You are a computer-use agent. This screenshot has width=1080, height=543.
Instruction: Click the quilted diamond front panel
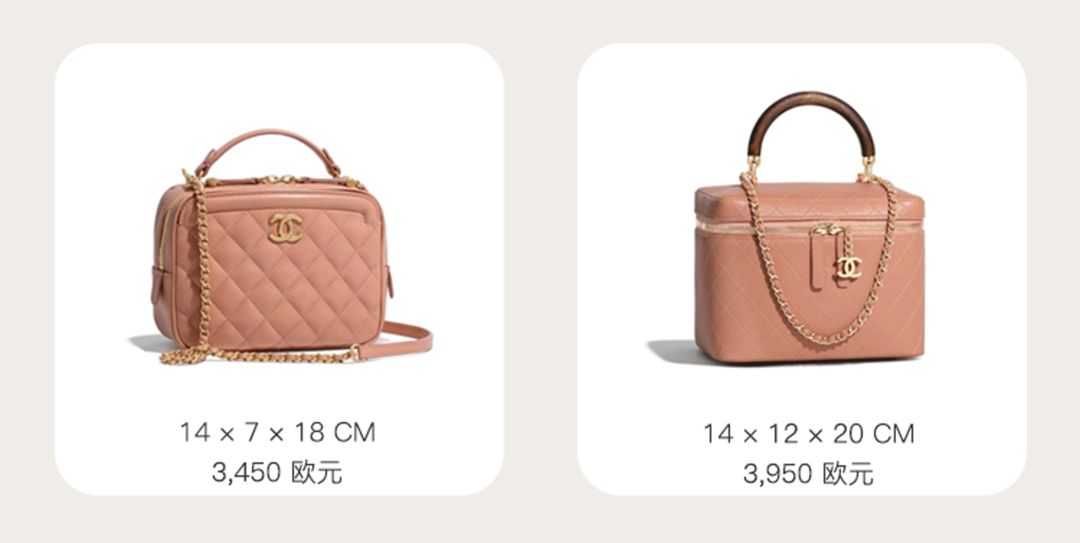tap(279, 276)
